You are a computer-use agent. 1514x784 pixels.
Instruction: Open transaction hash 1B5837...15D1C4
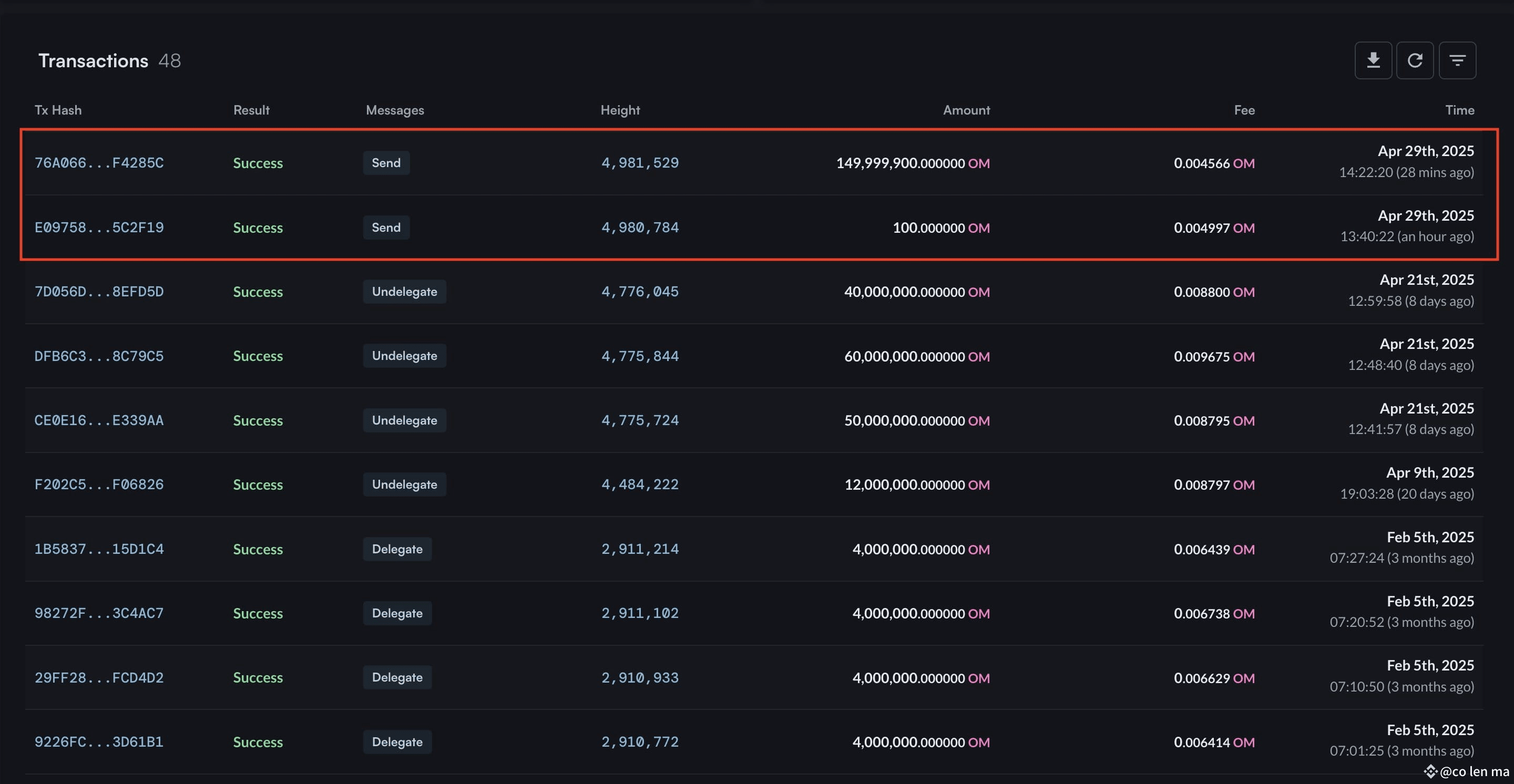(x=99, y=549)
